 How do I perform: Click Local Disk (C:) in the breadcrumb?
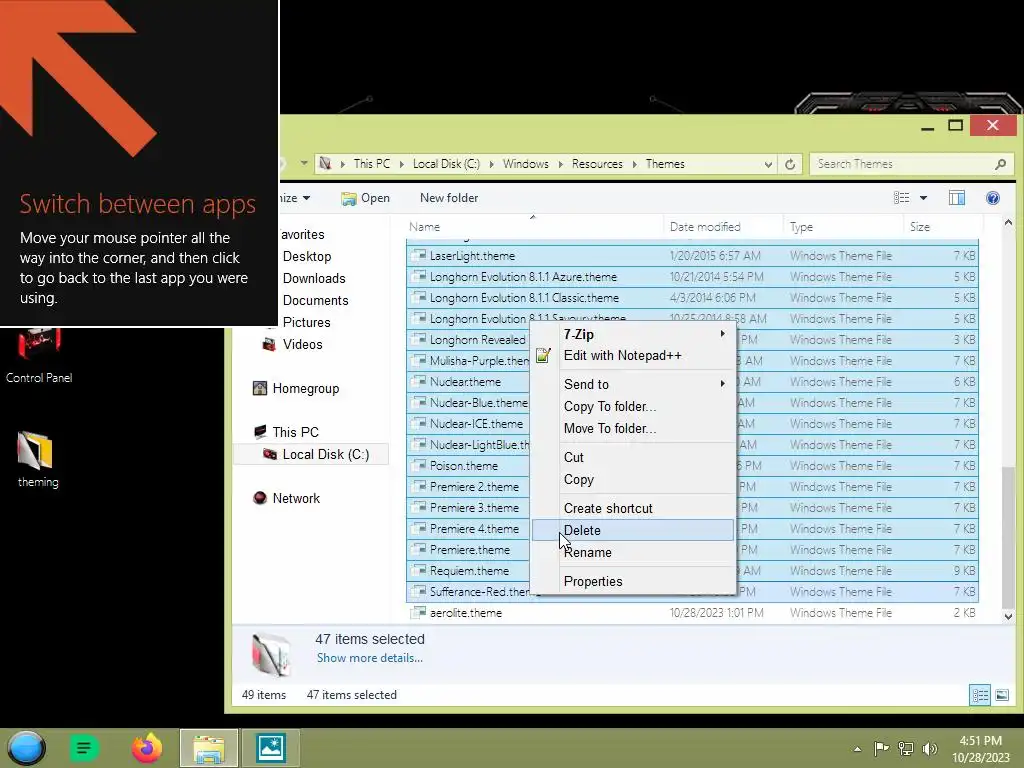(x=446, y=164)
